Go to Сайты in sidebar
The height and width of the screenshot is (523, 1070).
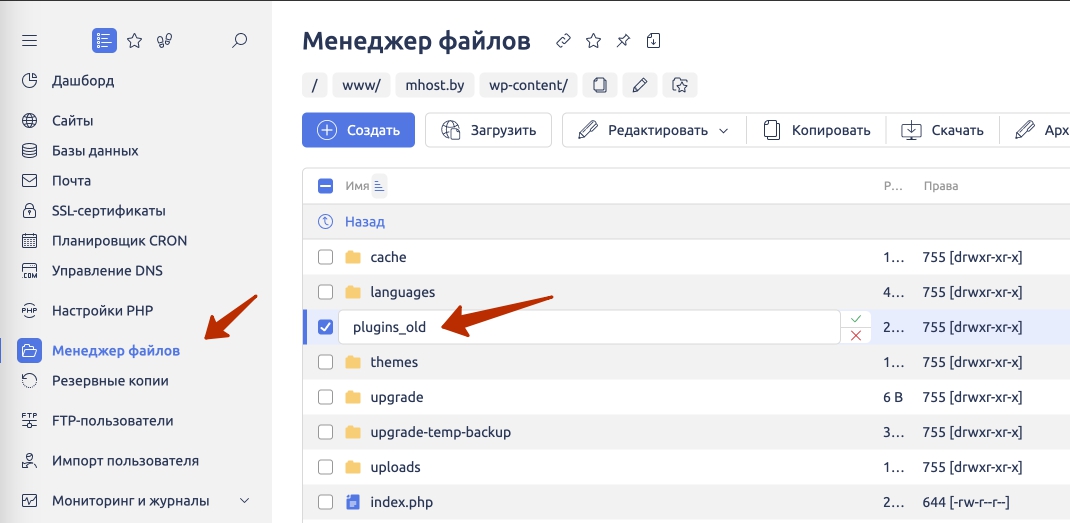coord(72,121)
